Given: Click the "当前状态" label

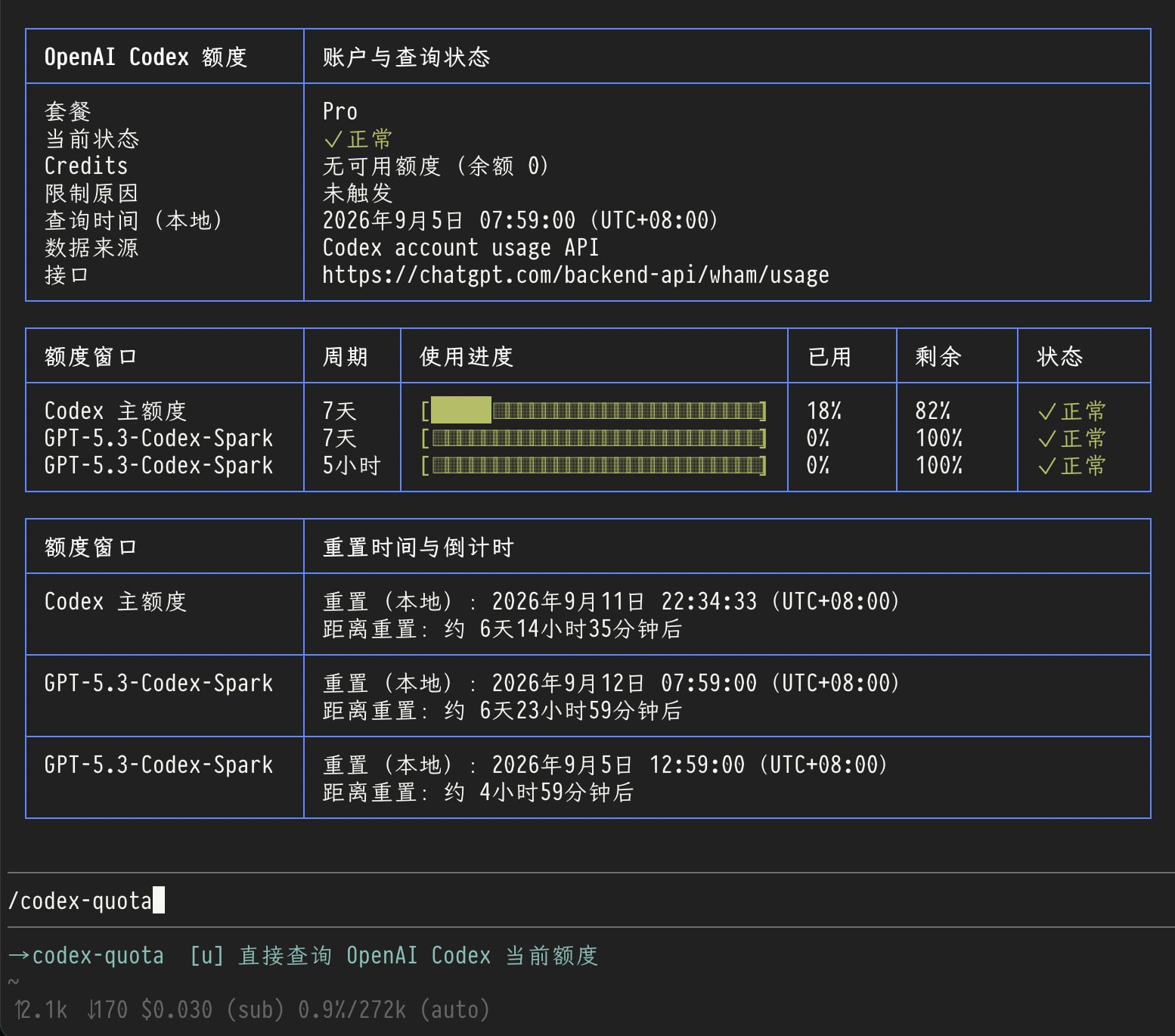Looking at the screenshot, I should [92, 138].
